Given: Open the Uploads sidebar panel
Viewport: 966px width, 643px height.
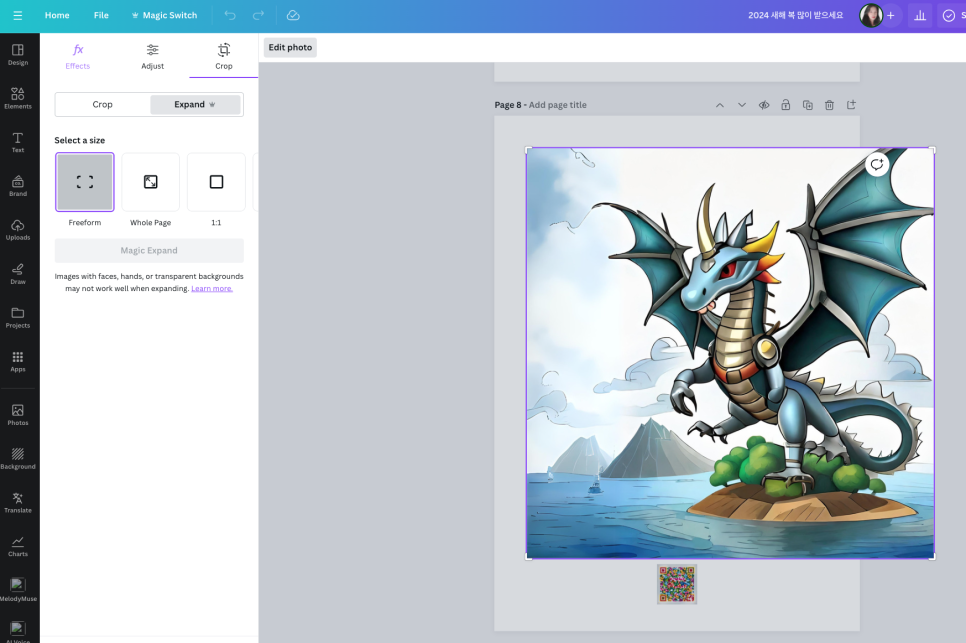Looking at the screenshot, I should [18, 230].
